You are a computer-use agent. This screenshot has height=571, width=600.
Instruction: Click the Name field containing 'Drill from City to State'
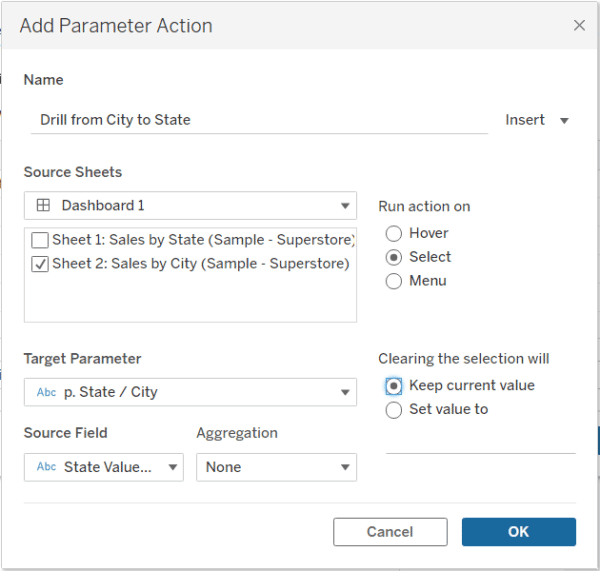pos(258,119)
